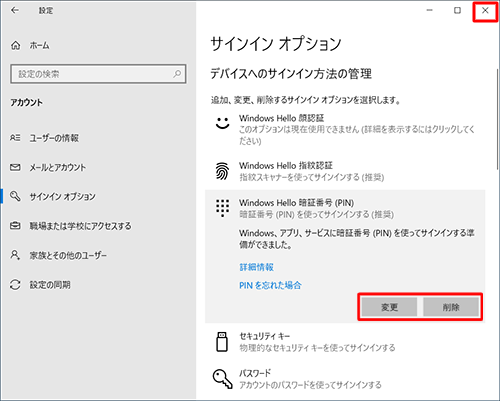Go to メールとアカウント settings
The height and width of the screenshot is (401, 500).
[98, 167]
